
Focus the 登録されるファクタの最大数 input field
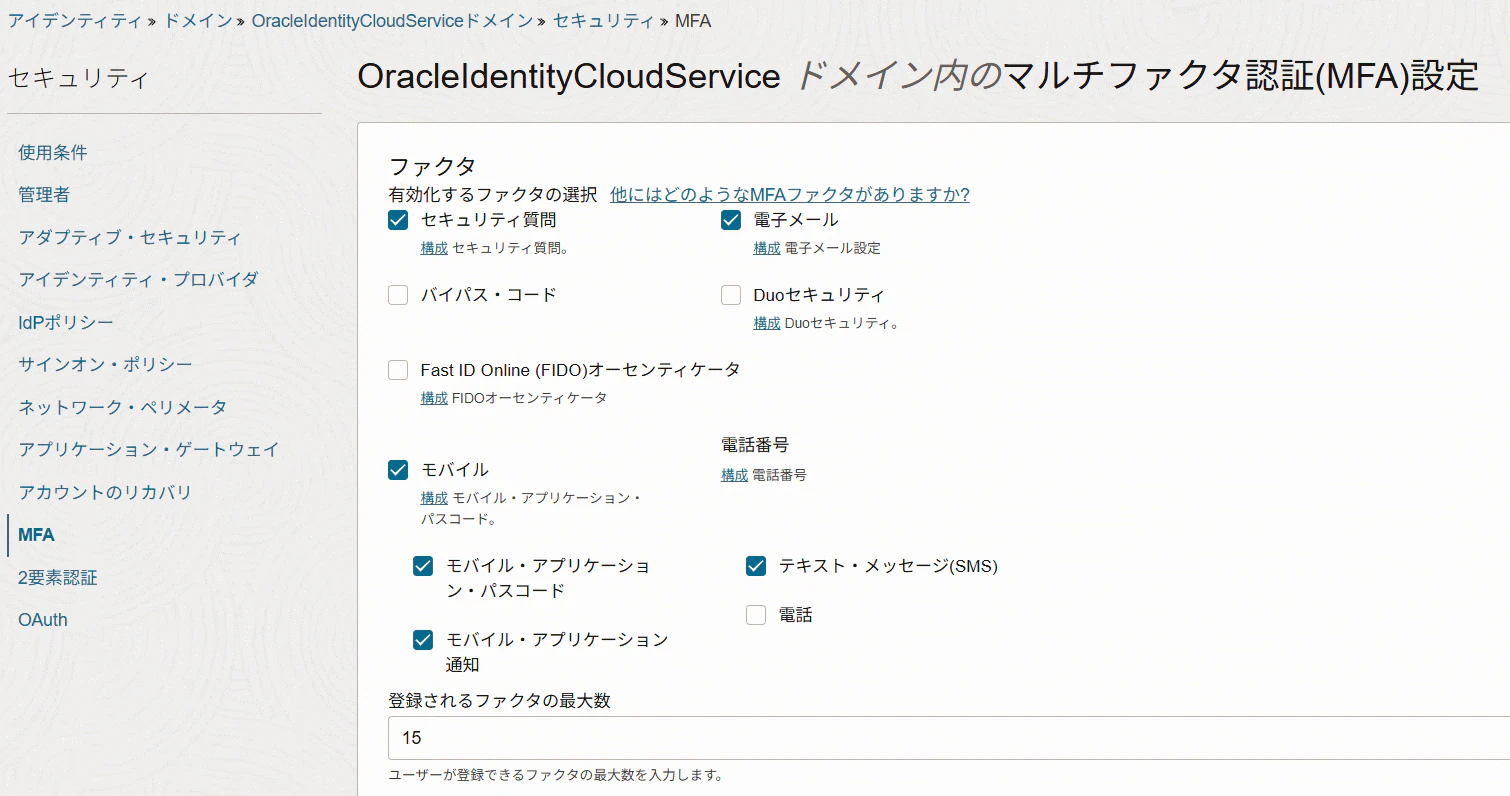pos(949,738)
